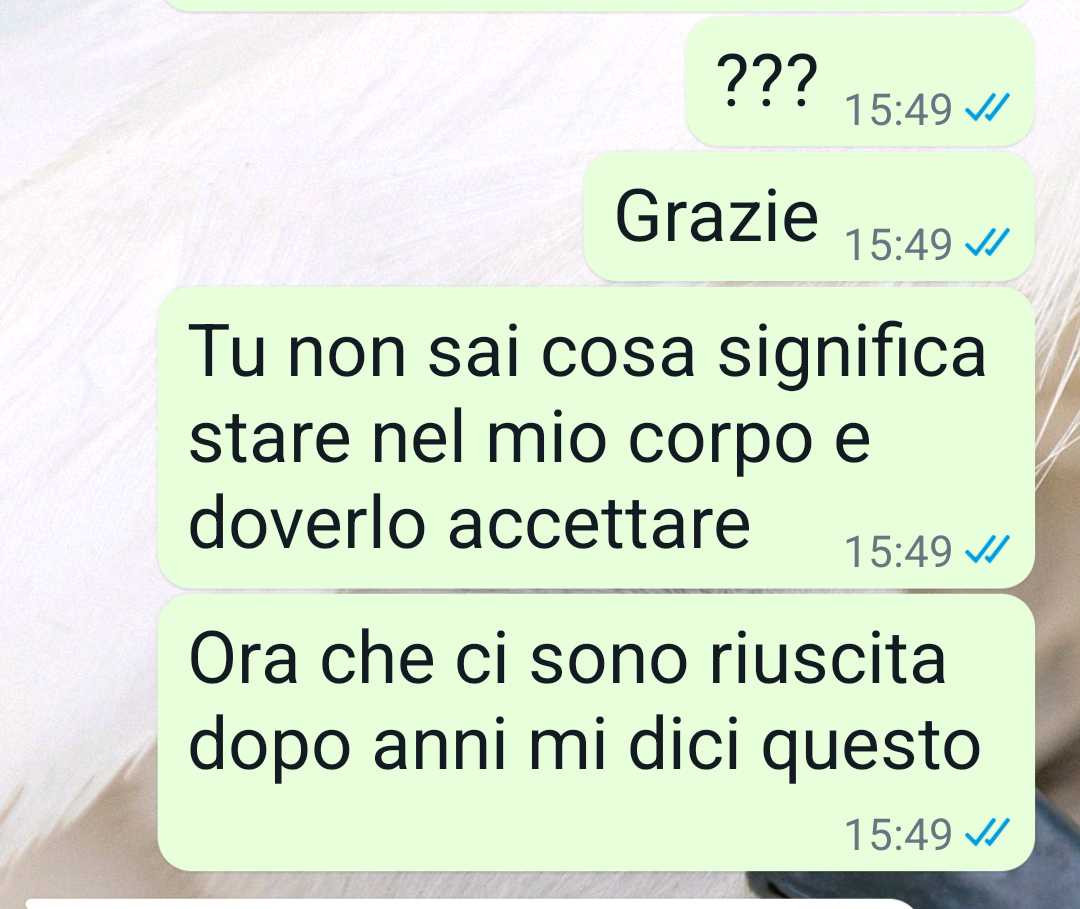Tap the words 'doverlo accettare'
1080x909 pixels.
coord(470,523)
